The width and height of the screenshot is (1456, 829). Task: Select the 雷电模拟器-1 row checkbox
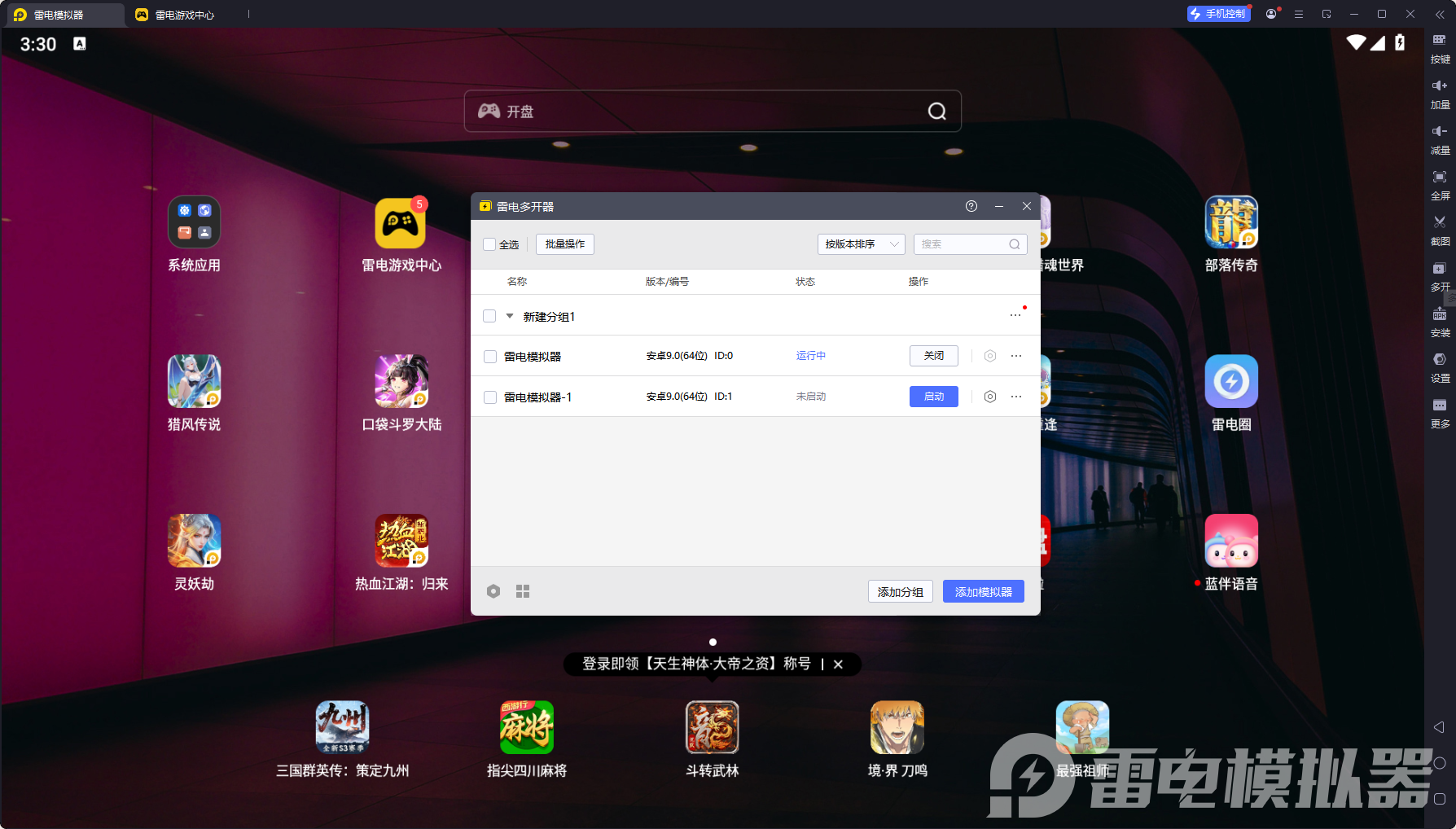pyautogui.click(x=490, y=397)
